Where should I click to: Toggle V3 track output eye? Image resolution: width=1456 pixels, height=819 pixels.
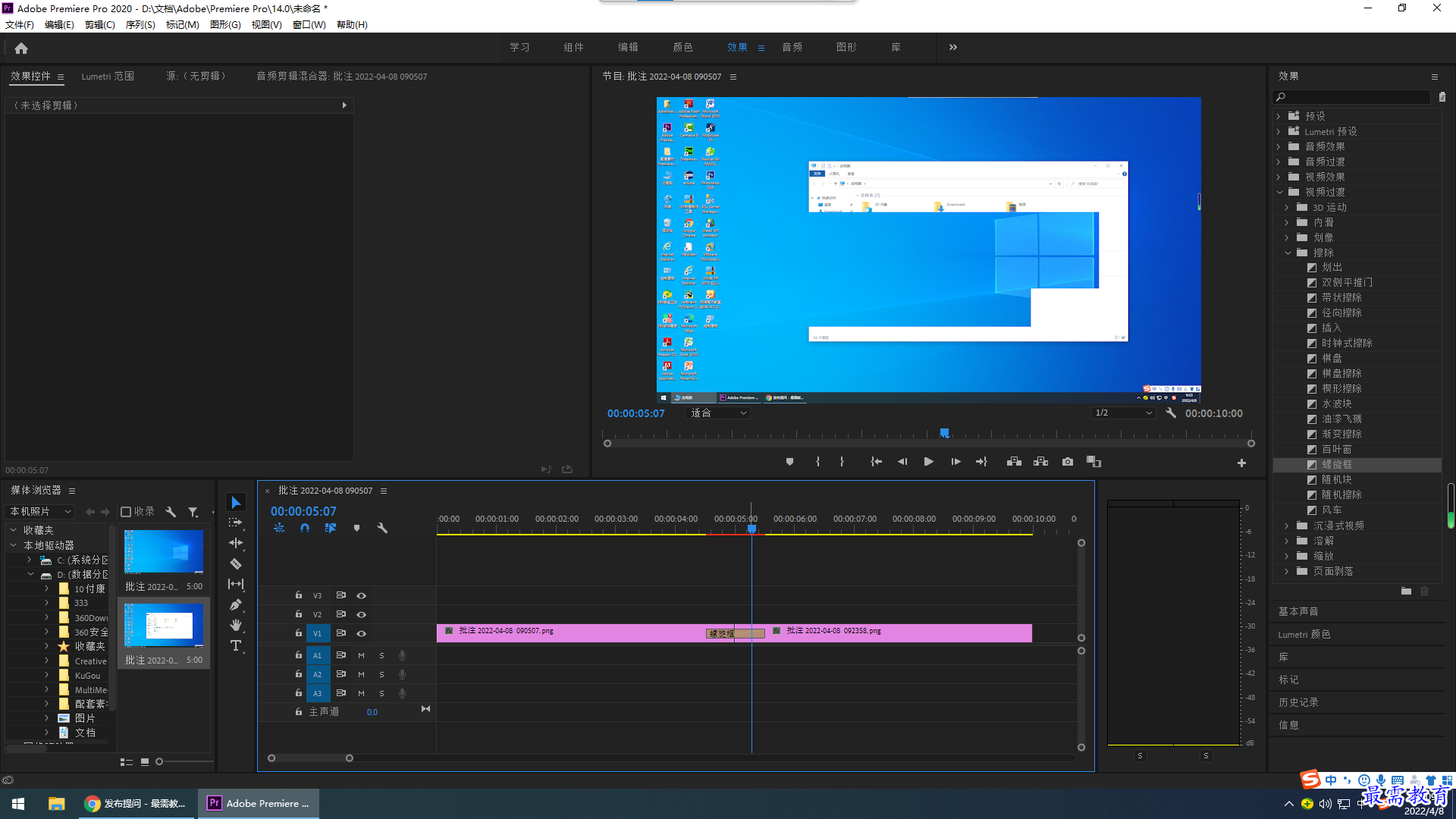361,595
